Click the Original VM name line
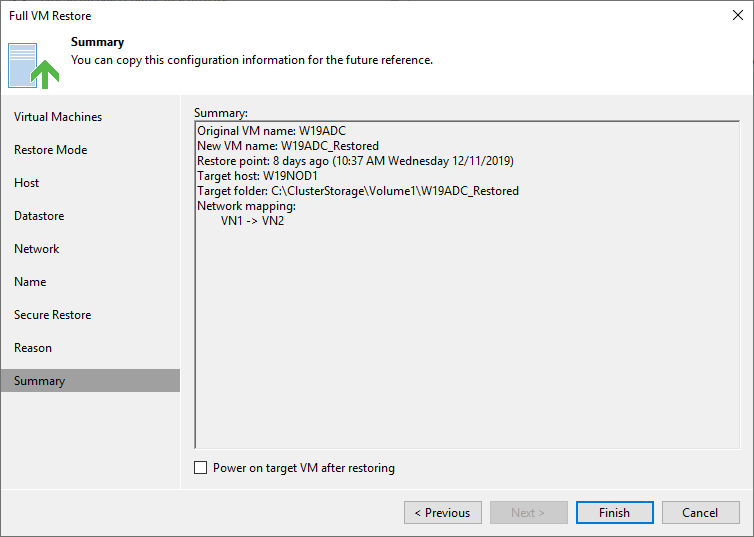Image resolution: width=754 pixels, height=537 pixels. click(x=271, y=131)
